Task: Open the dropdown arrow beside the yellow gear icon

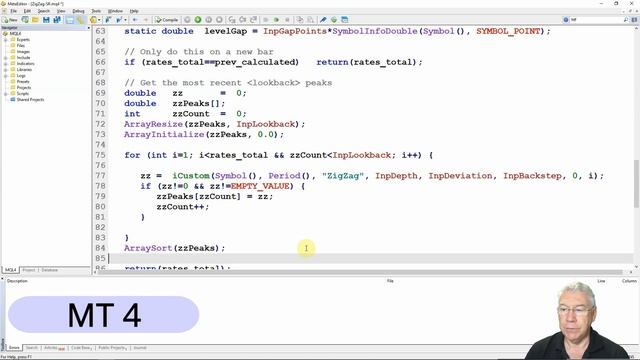Action: [99, 20]
